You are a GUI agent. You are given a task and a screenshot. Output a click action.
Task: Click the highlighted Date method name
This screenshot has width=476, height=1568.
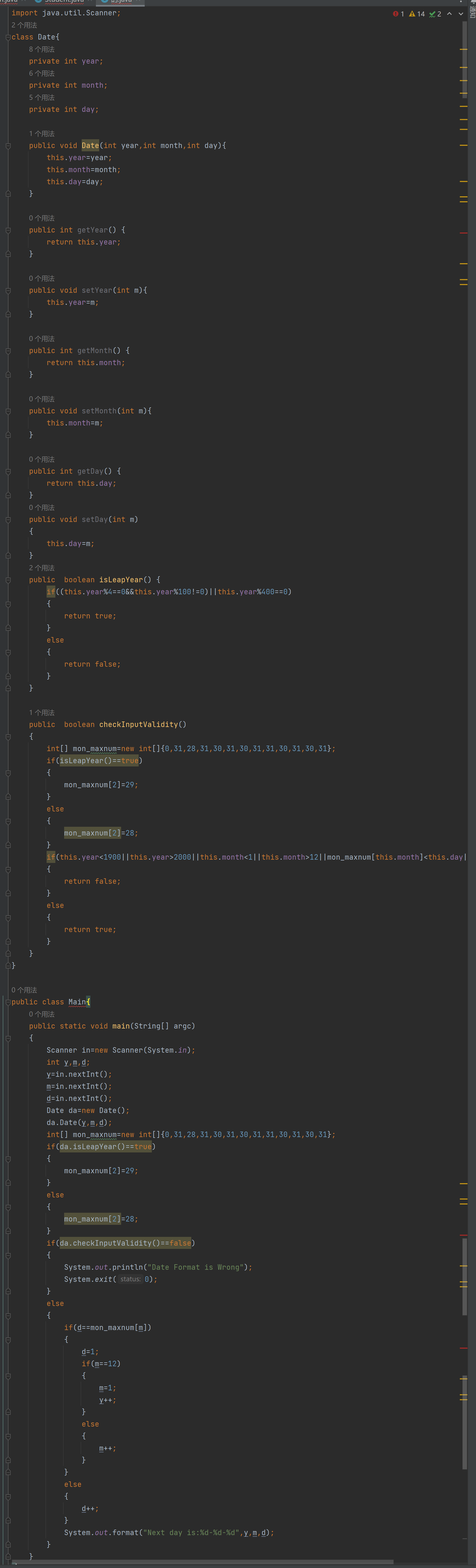point(90,146)
